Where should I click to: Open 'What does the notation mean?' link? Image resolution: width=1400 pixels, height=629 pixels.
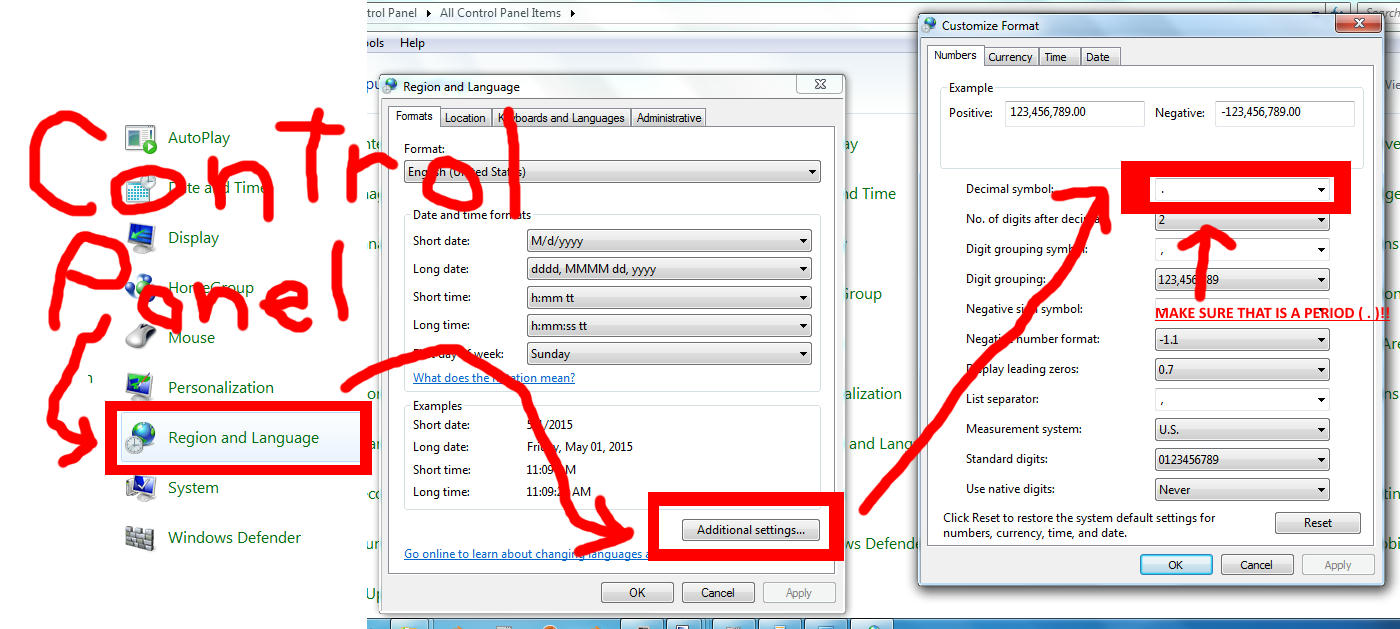[x=494, y=378]
